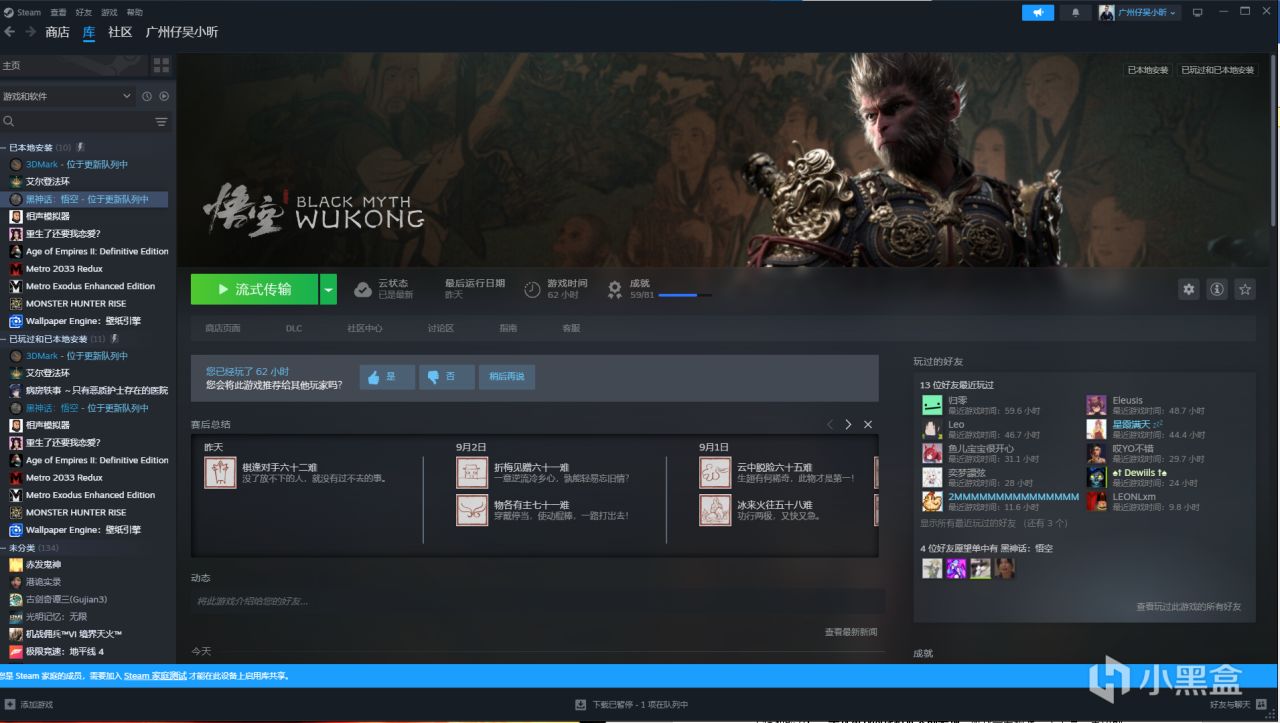This screenshot has height=723, width=1280.
Task: Go to next post-game summary
Action: (x=848, y=424)
